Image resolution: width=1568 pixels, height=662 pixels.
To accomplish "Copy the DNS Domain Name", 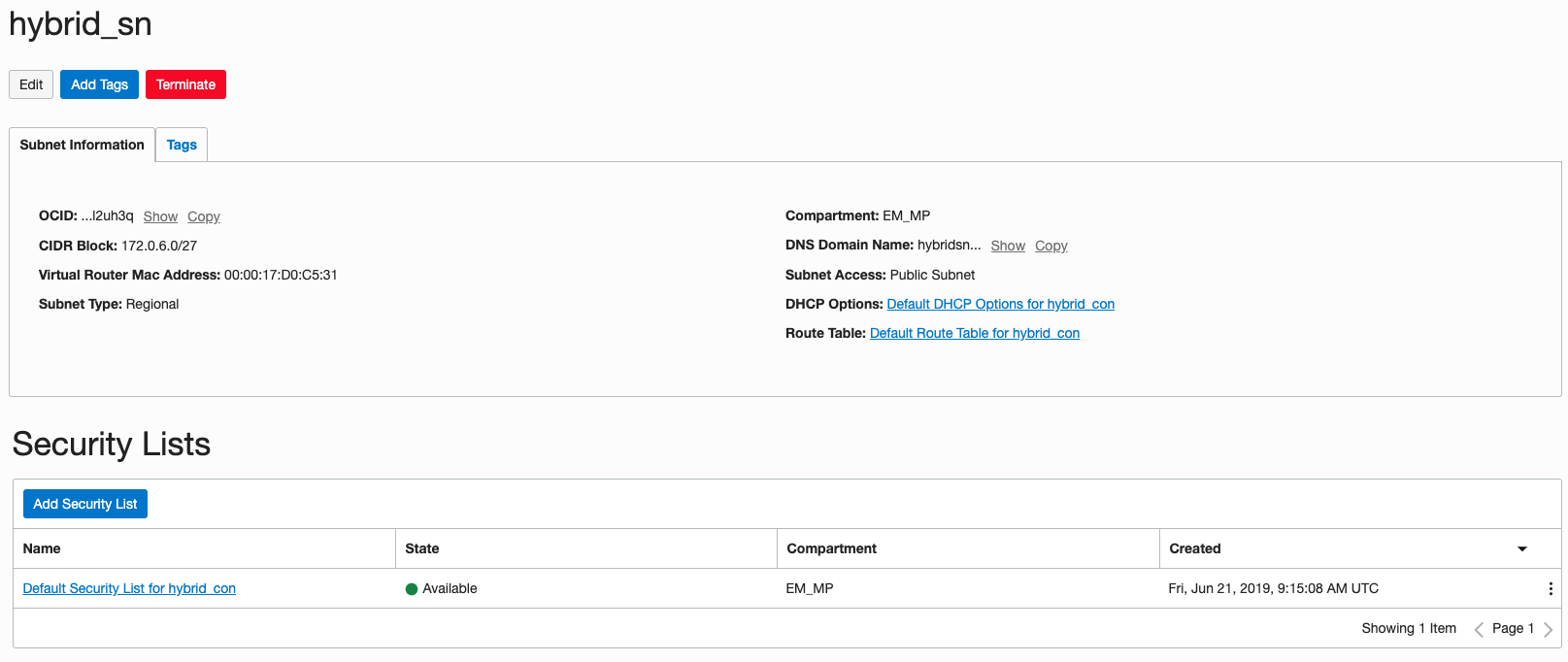I will pyautogui.click(x=1051, y=246).
